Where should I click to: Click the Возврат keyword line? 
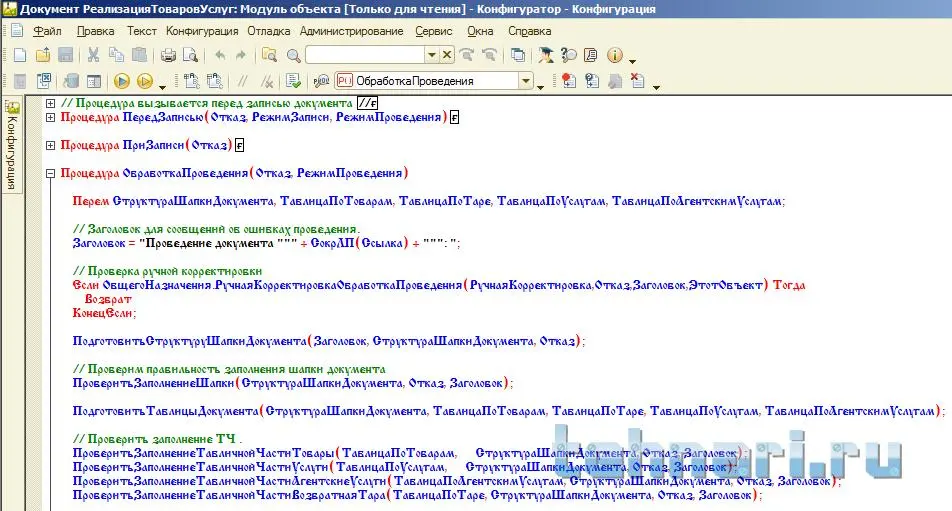coord(108,299)
